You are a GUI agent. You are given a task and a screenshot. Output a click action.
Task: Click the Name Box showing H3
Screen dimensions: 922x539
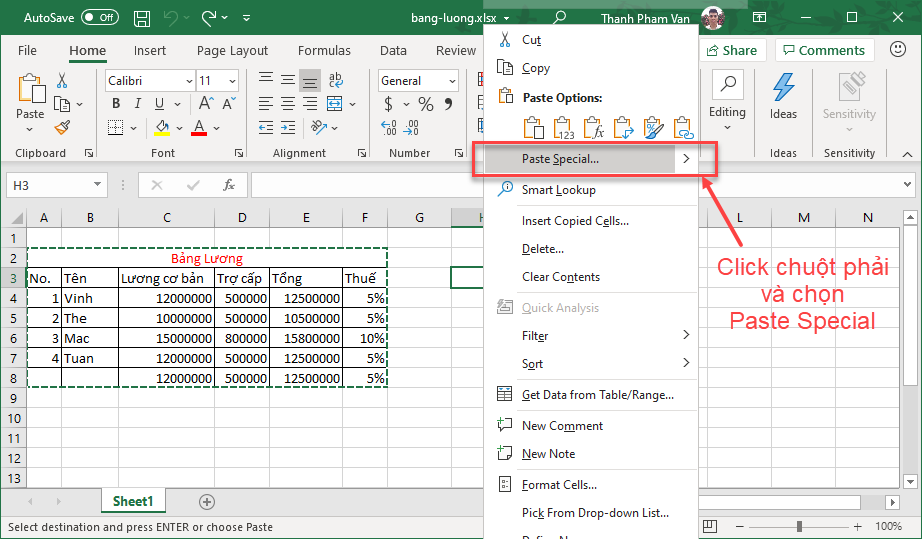[57, 185]
